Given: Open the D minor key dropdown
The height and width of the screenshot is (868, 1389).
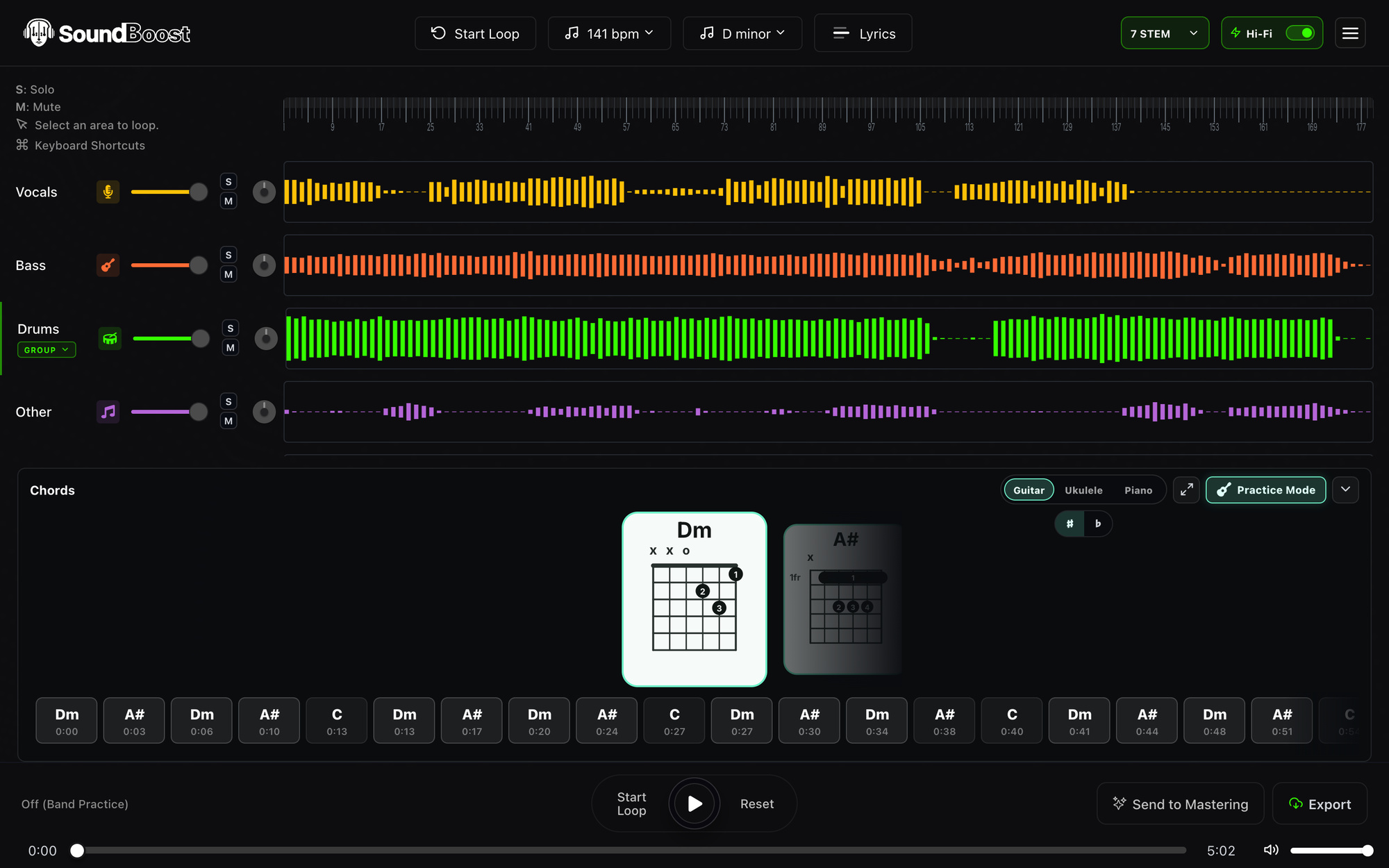Looking at the screenshot, I should pyautogui.click(x=742, y=33).
